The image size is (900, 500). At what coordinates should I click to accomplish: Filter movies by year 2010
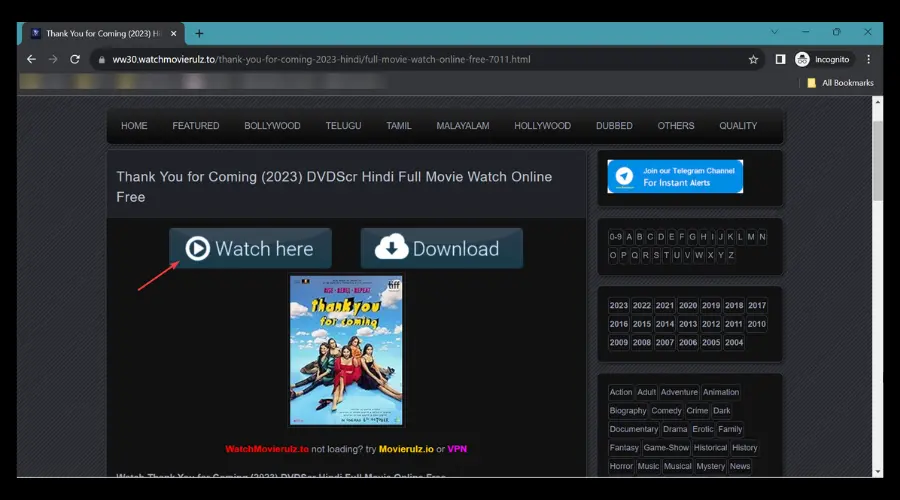[757, 324]
